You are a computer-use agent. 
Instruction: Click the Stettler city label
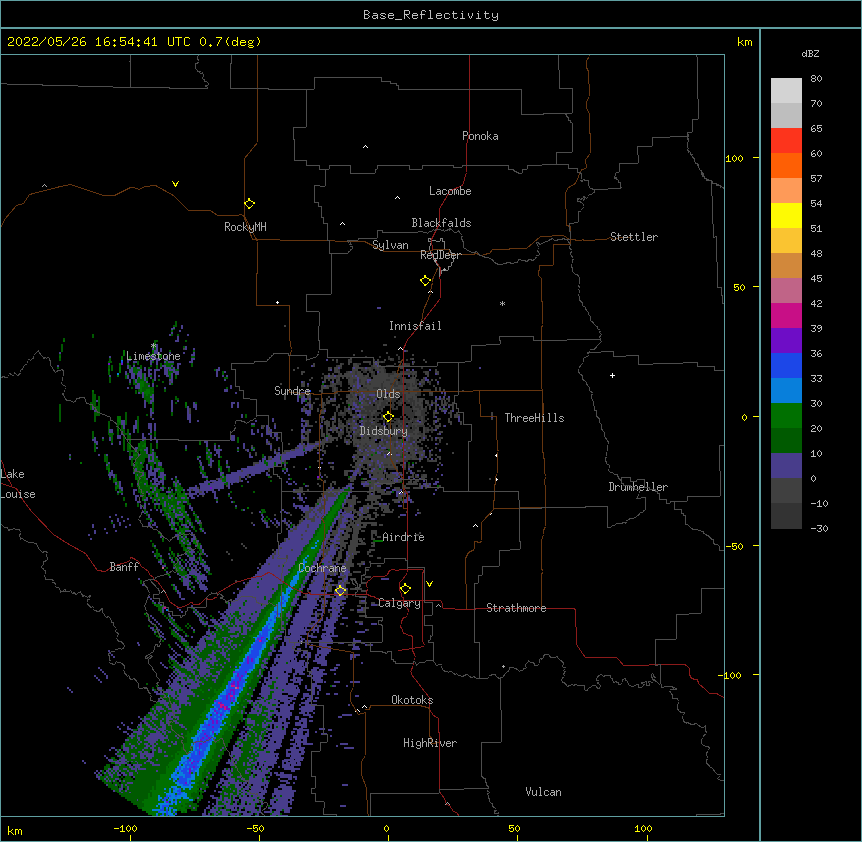coord(634,237)
